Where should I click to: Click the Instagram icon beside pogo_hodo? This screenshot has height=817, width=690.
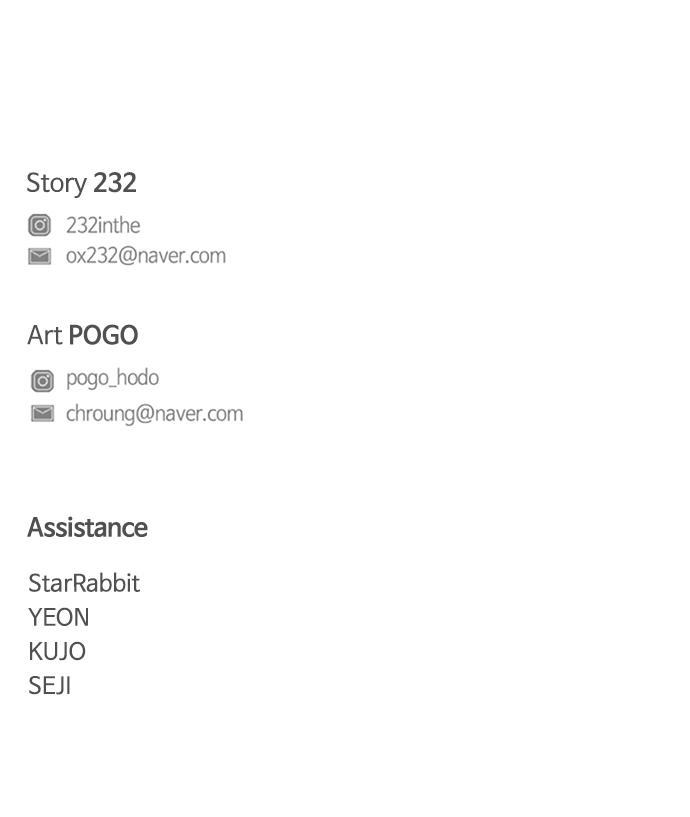pos(42,380)
